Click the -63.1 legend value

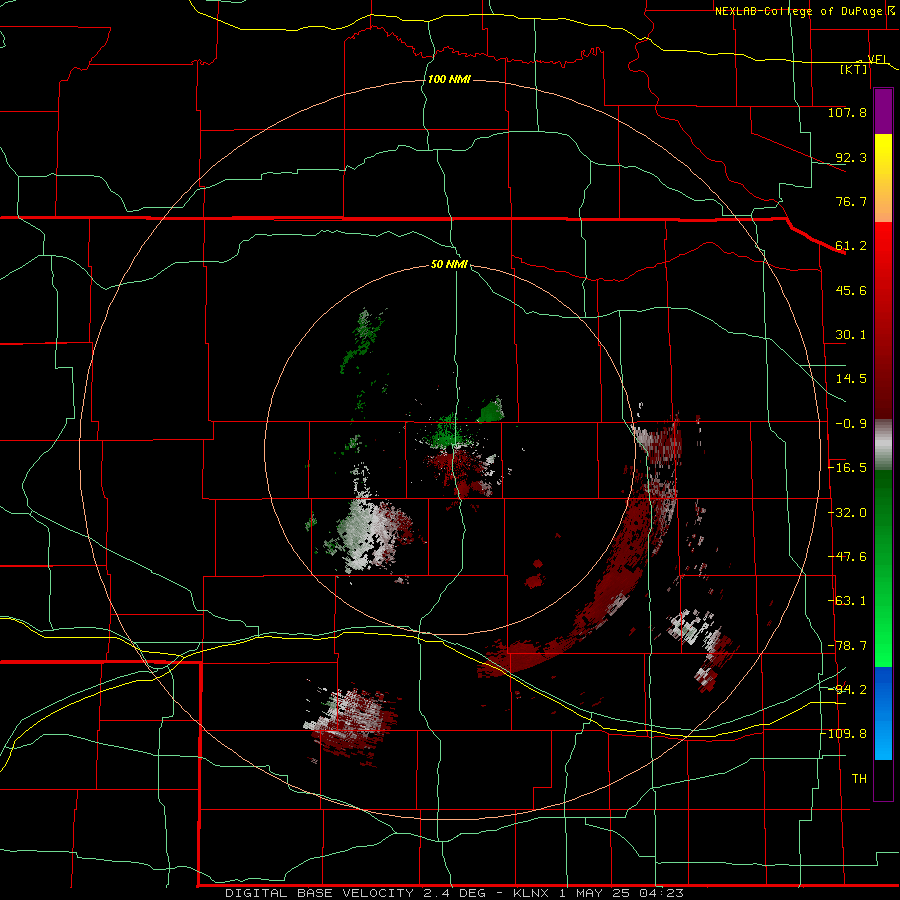(847, 601)
